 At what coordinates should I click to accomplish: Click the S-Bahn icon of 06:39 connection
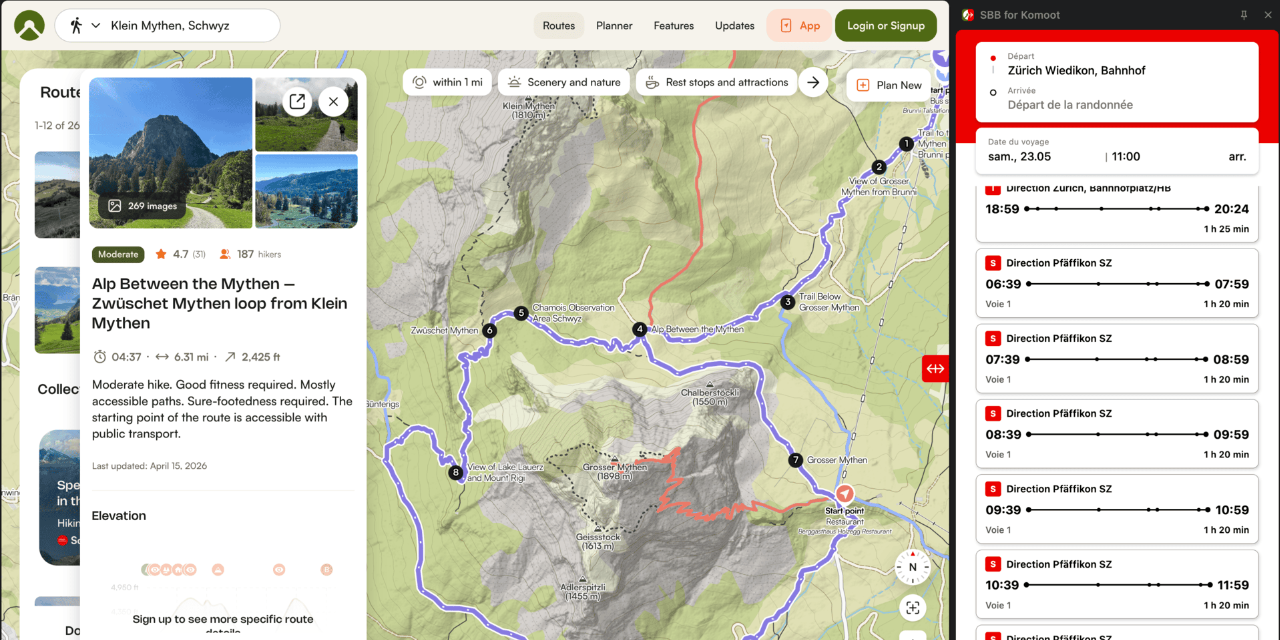[x=993, y=263]
